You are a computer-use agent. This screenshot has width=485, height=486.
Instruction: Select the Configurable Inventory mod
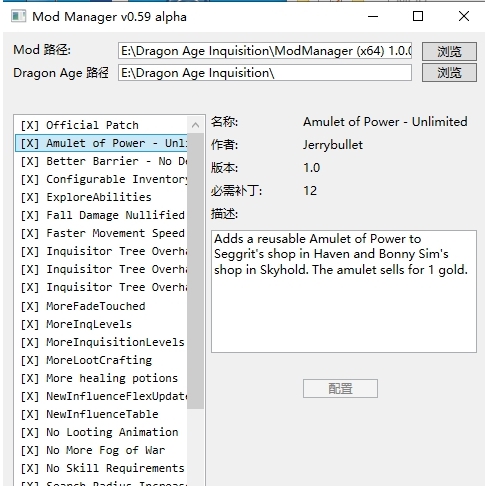(102, 179)
